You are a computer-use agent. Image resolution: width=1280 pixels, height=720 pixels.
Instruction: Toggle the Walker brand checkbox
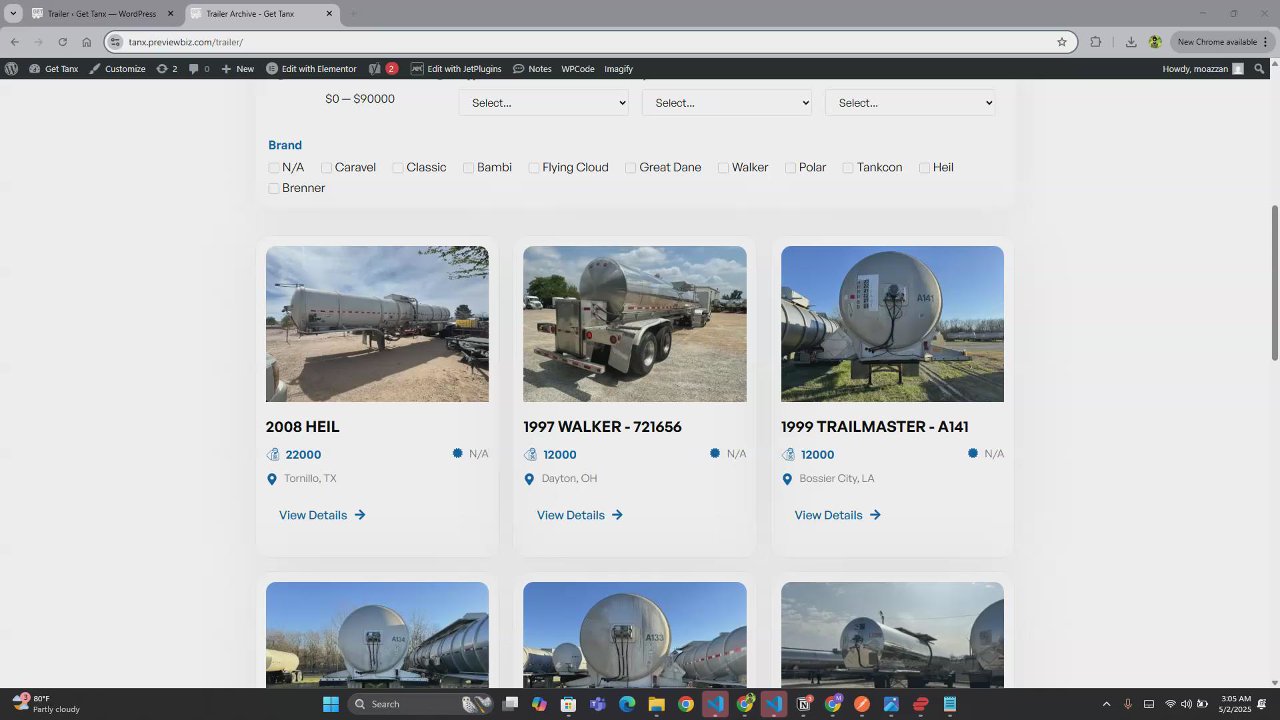coord(723,168)
